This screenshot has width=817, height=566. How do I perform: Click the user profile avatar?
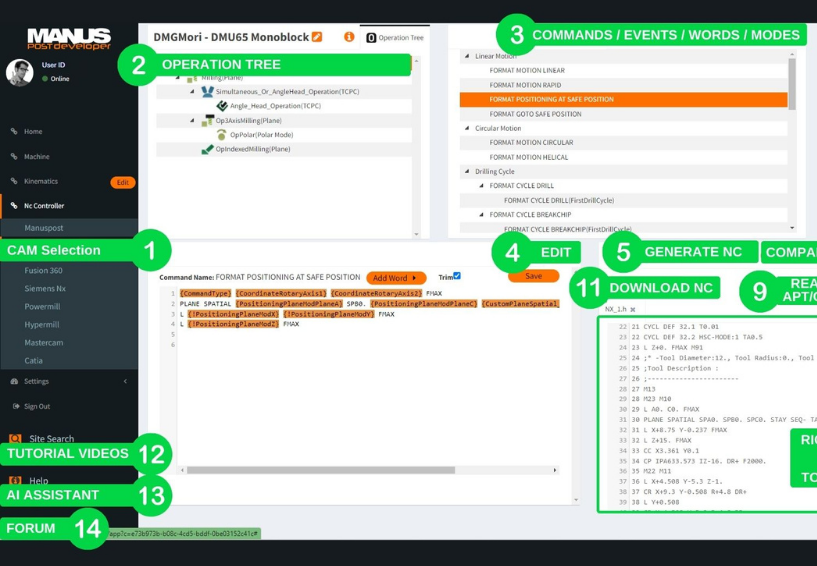click(20, 72)
